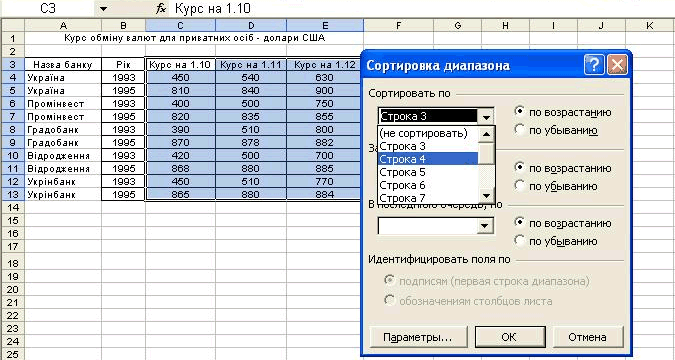Click the cell with value 868
Viewport: 675px width, 360px height.
click(x=180, y=168)
